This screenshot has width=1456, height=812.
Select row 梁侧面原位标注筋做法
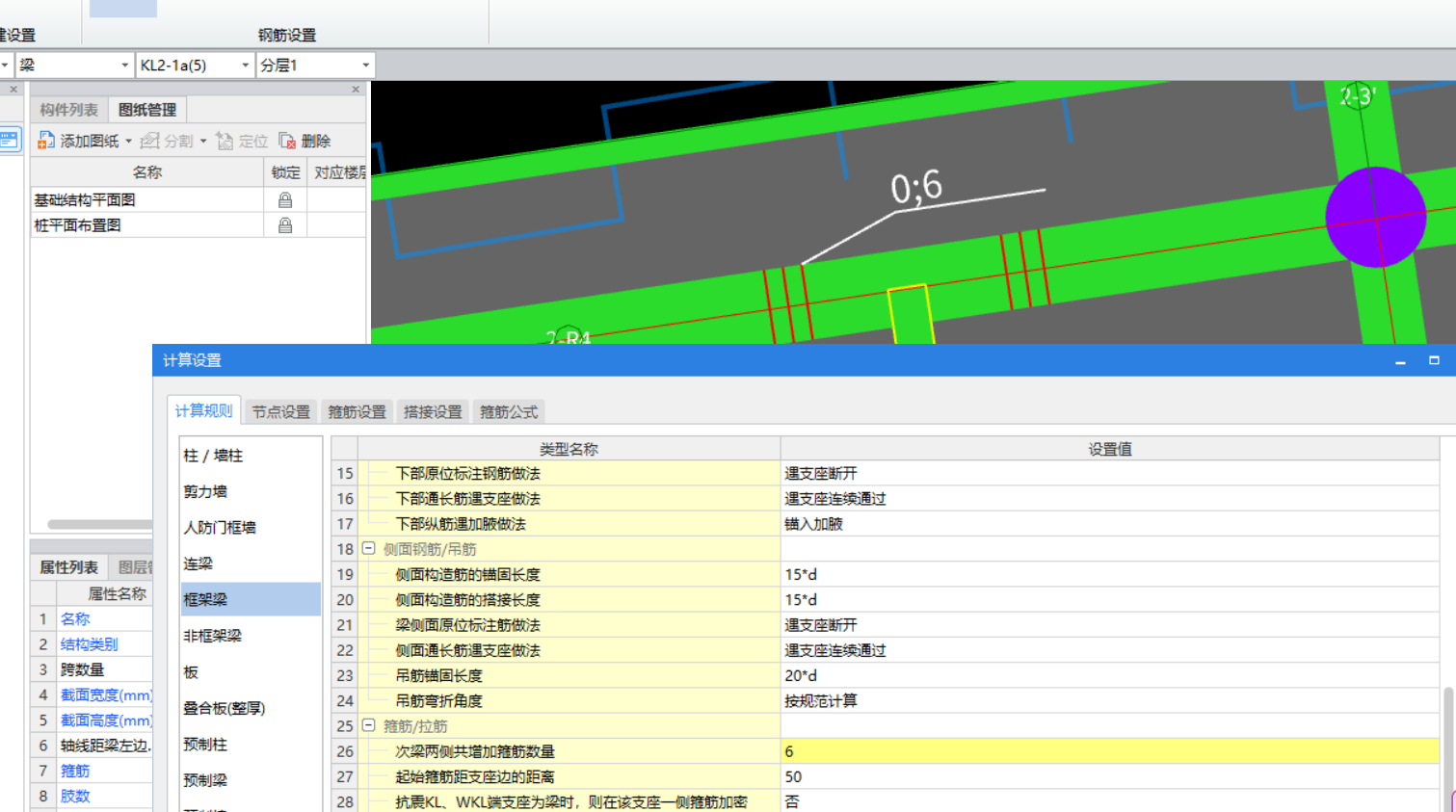[x=569, y=625]
